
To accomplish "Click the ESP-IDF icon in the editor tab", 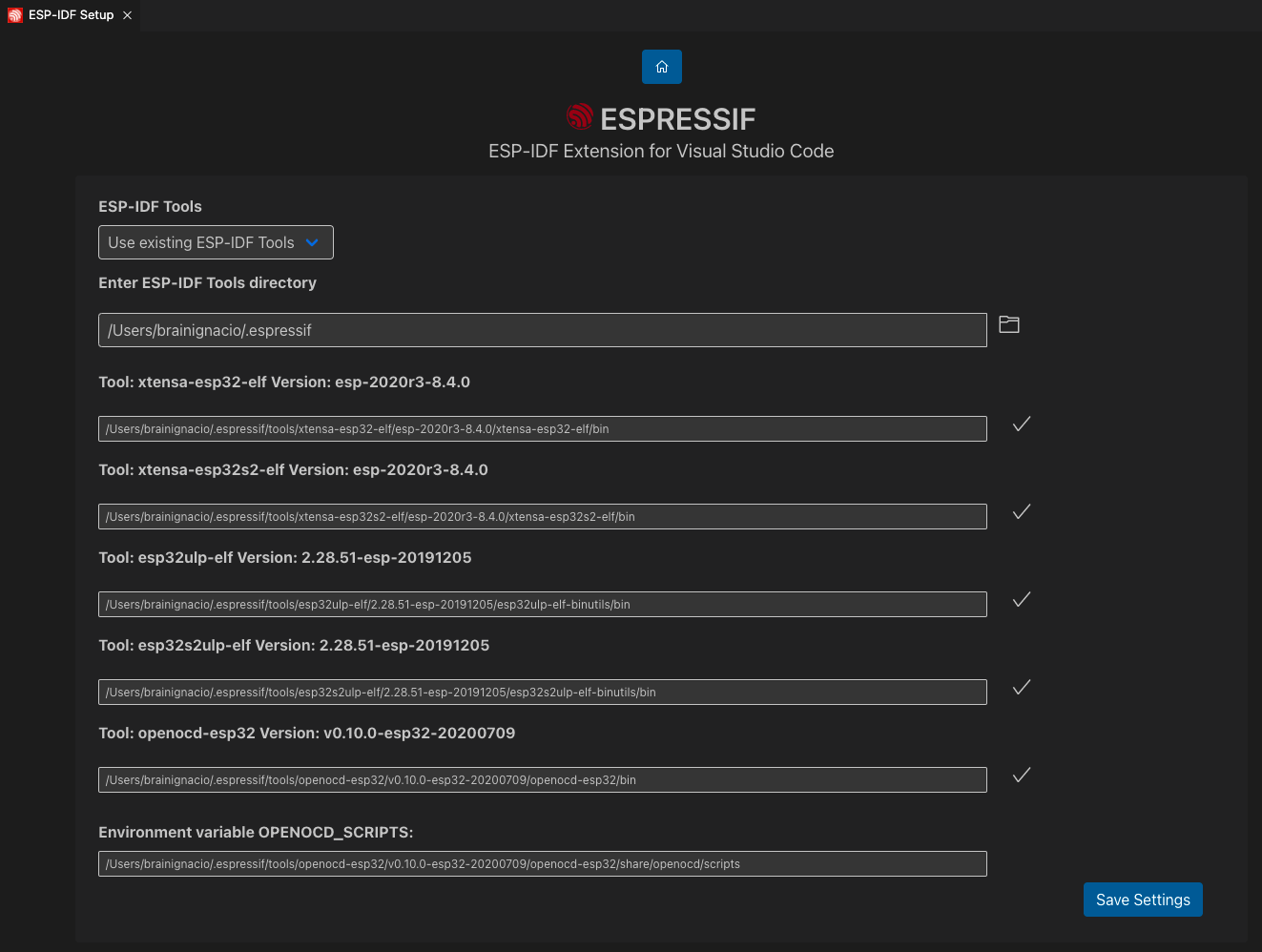I will (14, 14).
